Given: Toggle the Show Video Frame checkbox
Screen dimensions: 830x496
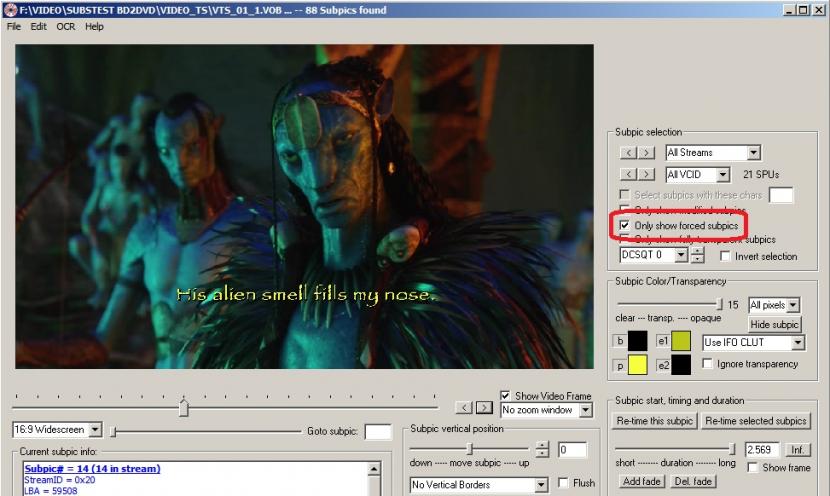Looking at the screenshot, I should coord(505,395).
